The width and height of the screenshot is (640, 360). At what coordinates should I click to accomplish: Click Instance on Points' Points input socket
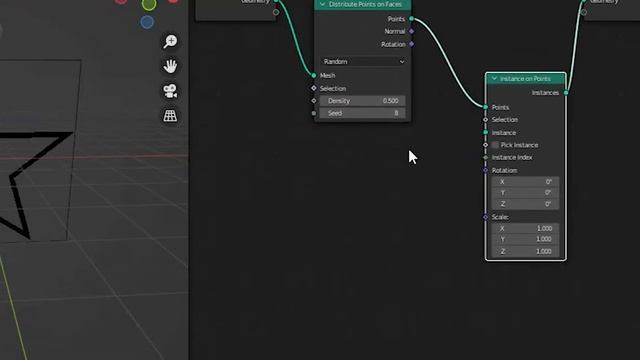tap(485, 107)
